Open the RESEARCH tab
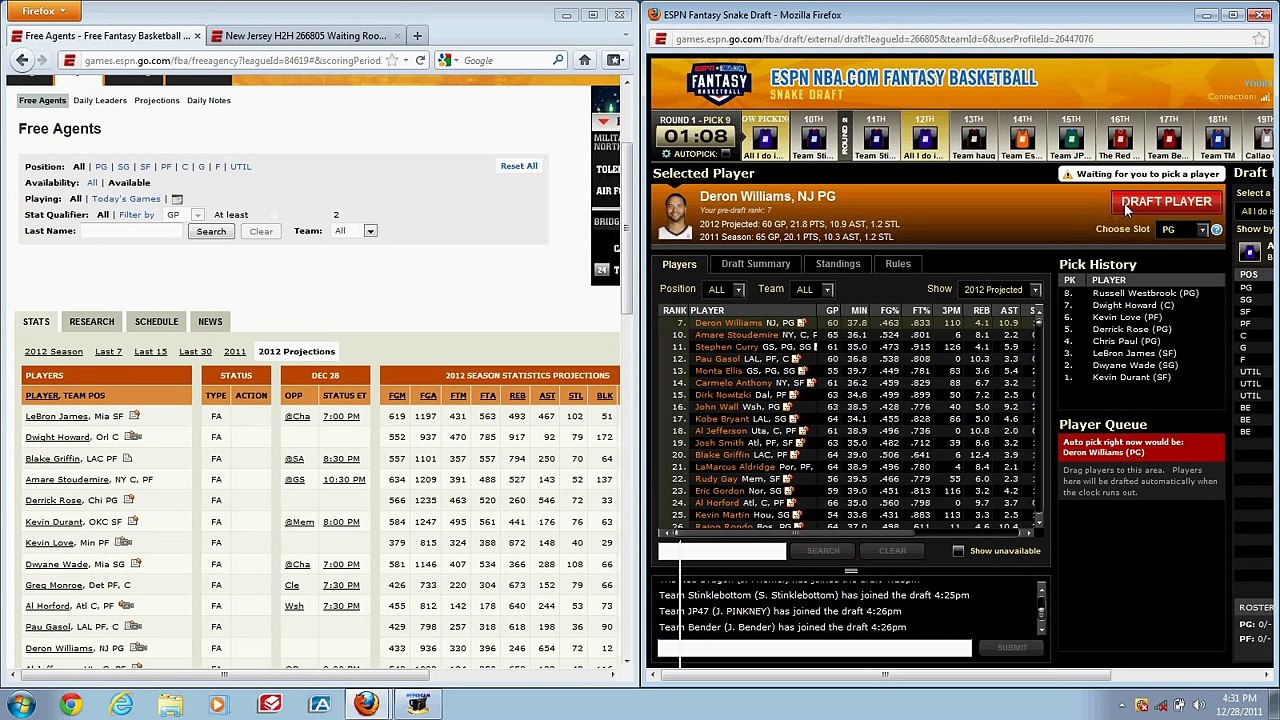 coord(92,321)
